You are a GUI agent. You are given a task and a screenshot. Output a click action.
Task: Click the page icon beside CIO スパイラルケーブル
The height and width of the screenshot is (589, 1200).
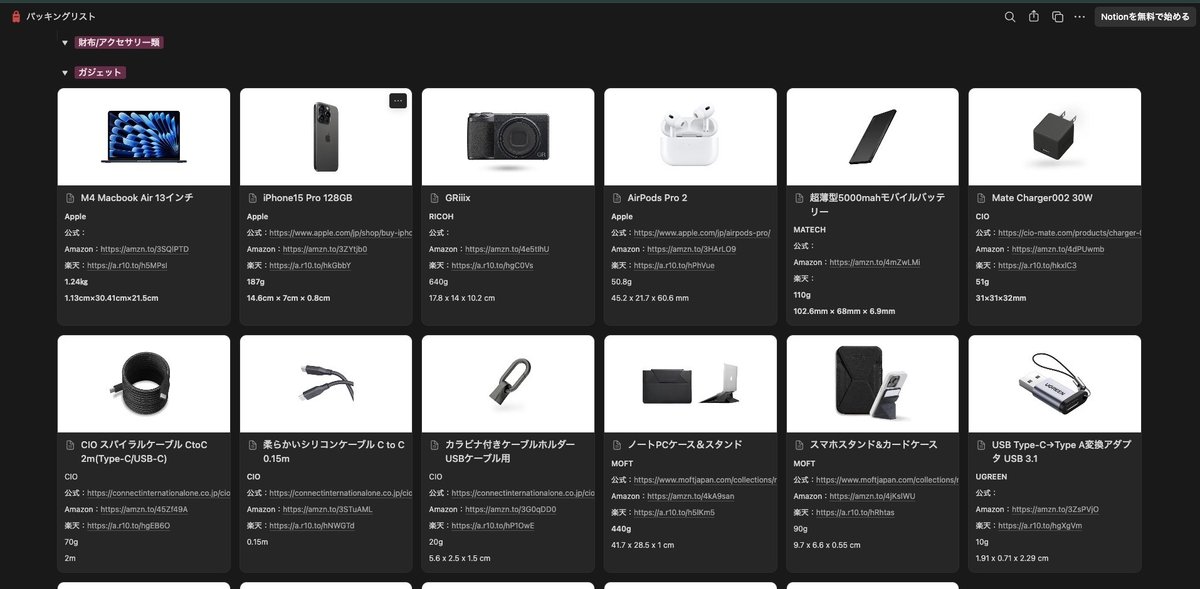pos(70,445)
